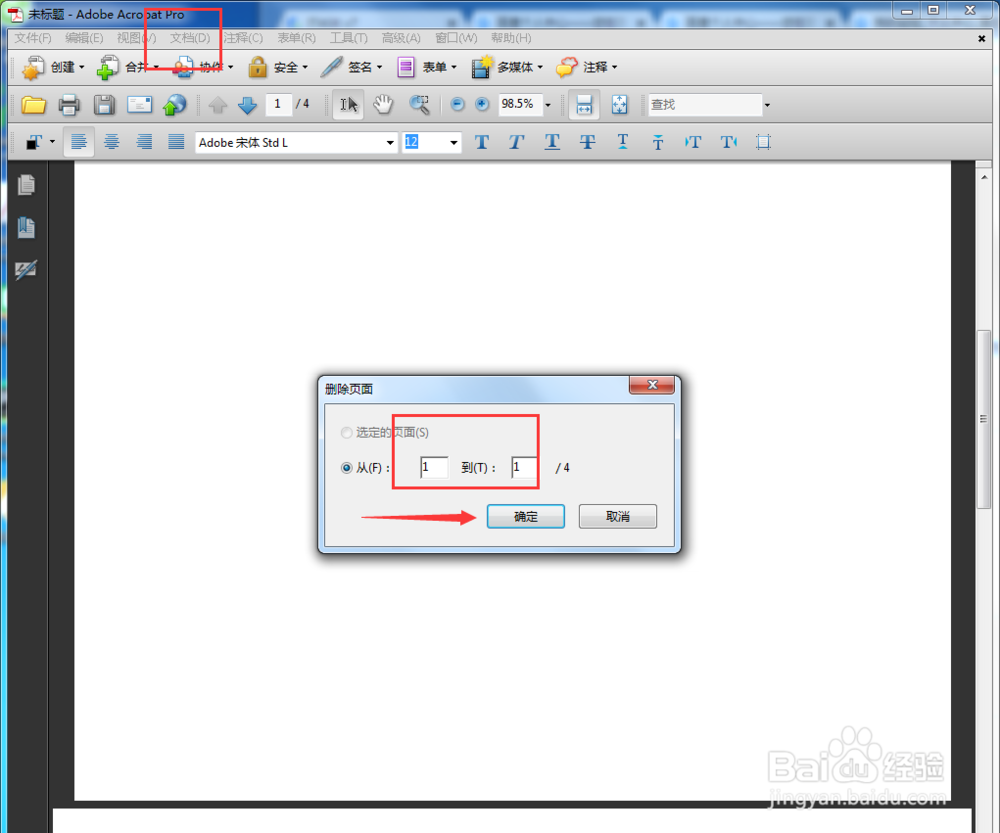Screen dimensions: 1000x833
Task: Click the 注释 (Comment) bubble icon
Action: tap(566, 67)
